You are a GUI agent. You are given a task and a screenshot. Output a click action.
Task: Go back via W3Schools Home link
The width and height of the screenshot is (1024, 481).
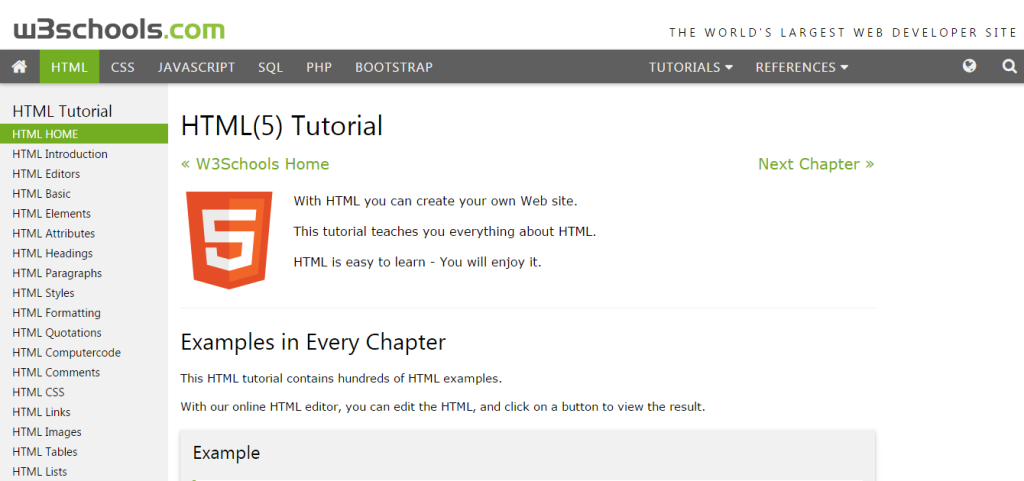pyautogui.click(x=255, y=164)
